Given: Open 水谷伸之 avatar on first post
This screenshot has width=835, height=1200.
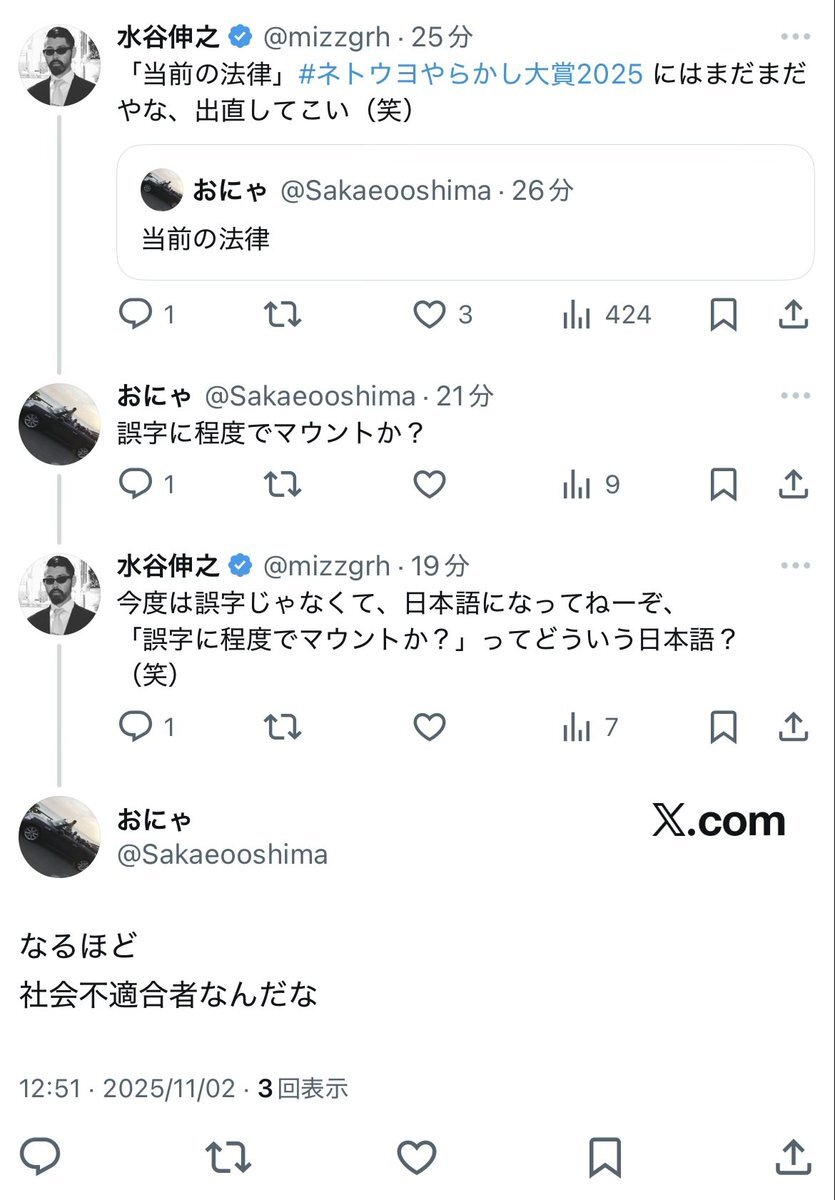Looking at the screenshot, I should point(60,65).
